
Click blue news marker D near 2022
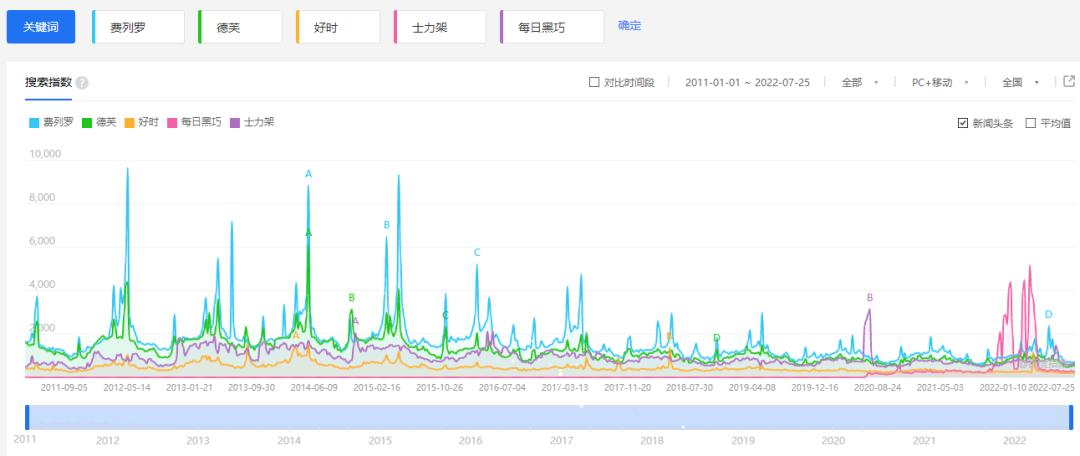[1048, 314]
